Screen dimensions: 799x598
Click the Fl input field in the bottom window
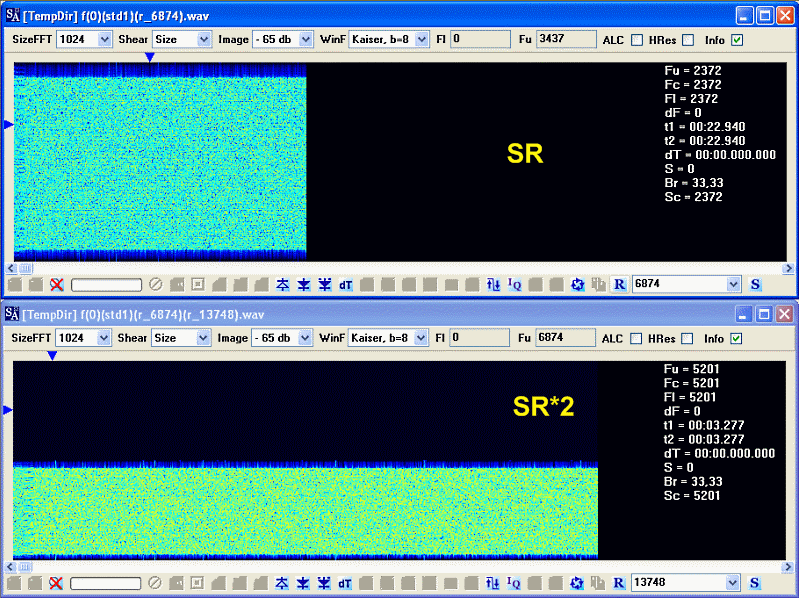[480, 338]
